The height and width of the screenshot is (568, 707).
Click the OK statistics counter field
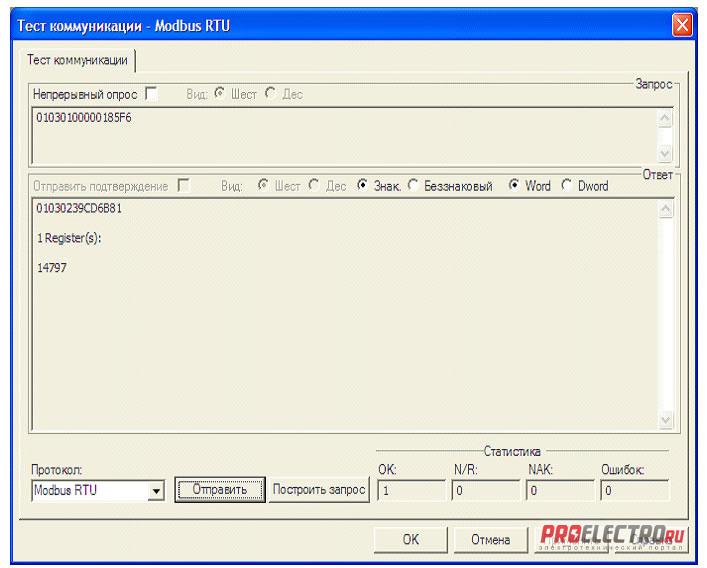(411, 490)
